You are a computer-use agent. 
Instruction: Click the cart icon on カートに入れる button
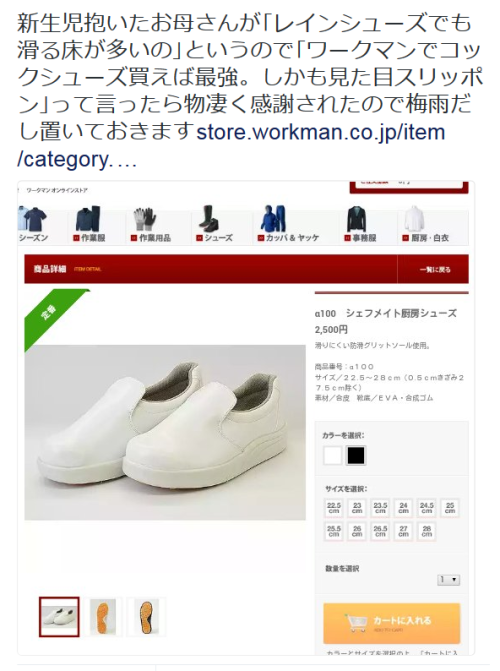(356, 623)
